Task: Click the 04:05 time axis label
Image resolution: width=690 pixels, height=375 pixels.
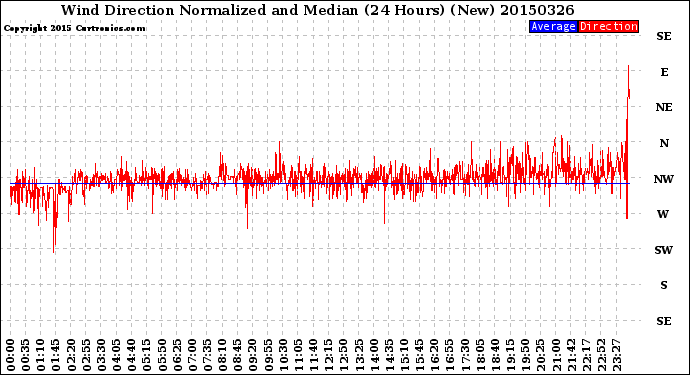Action: coord(117,355)
